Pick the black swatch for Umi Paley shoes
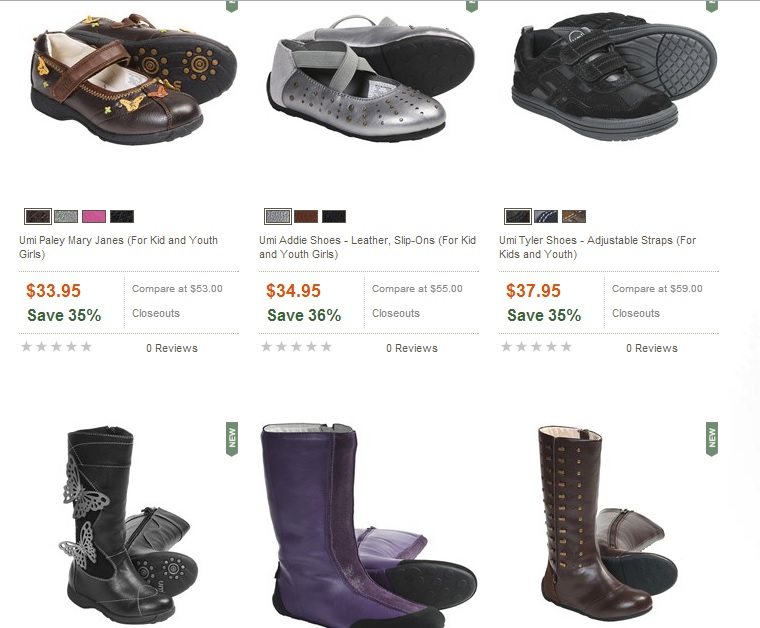The width and height of the screenshot is (760, 628). click(122, 216)
